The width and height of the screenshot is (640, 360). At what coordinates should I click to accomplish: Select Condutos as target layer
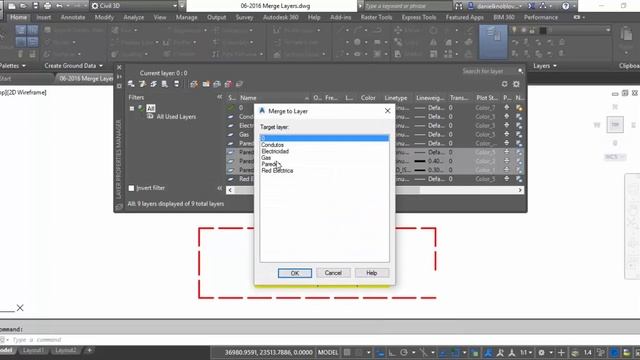click(x=272, y=145)
